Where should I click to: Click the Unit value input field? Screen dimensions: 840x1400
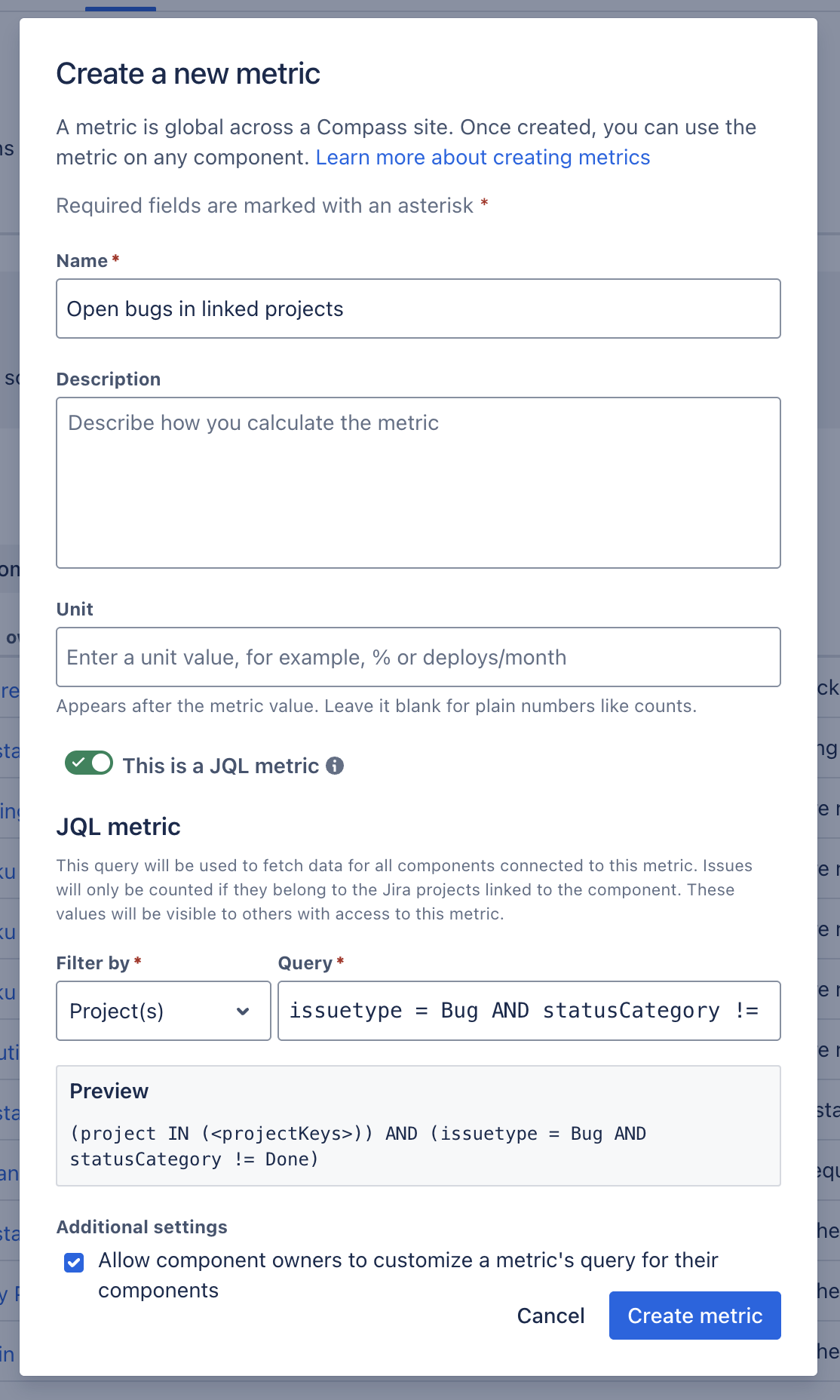click(418, 657)
